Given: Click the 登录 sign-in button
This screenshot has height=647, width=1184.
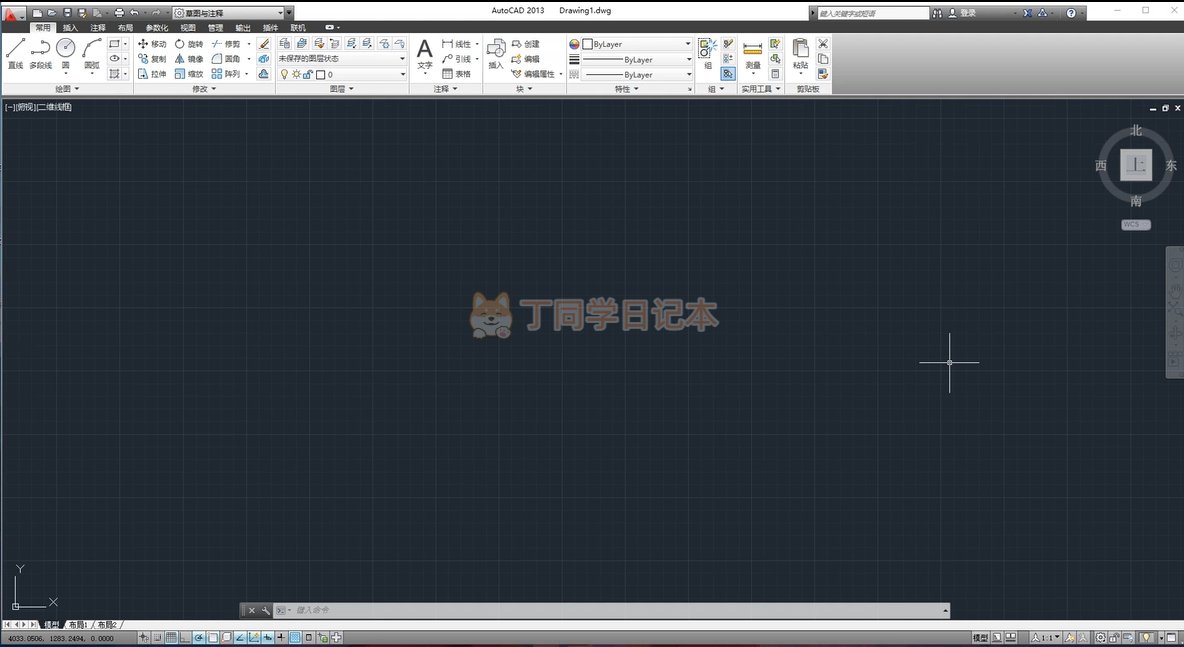Looking at the screenshot, I should pyautogui.click(x=962, y=13).
